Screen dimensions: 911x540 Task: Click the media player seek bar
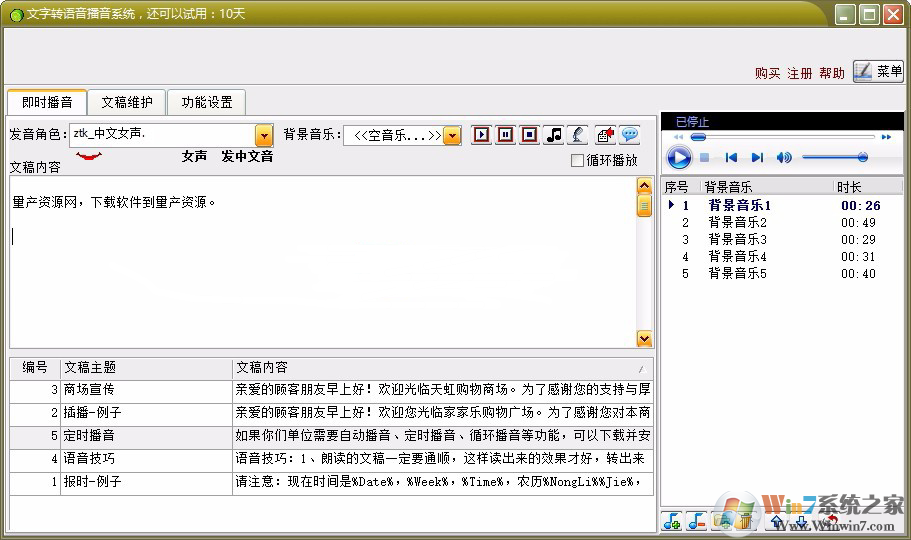tap(782, 137)
